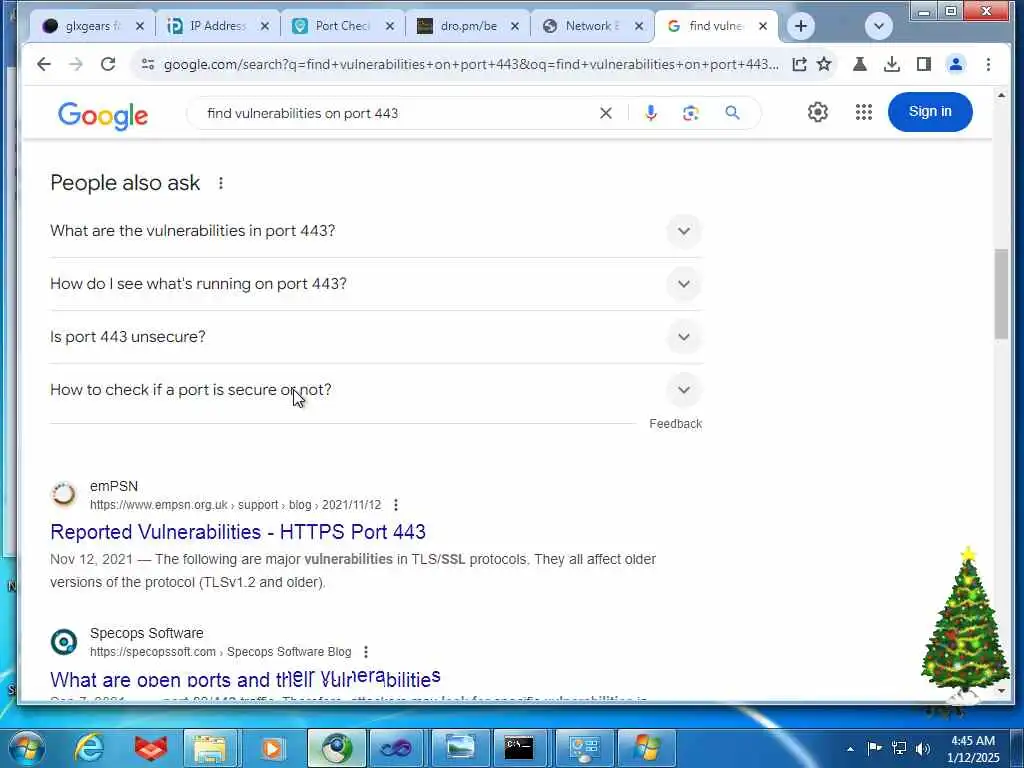Open the volume speaker tray icon
1024x768 pixels.
923,748
